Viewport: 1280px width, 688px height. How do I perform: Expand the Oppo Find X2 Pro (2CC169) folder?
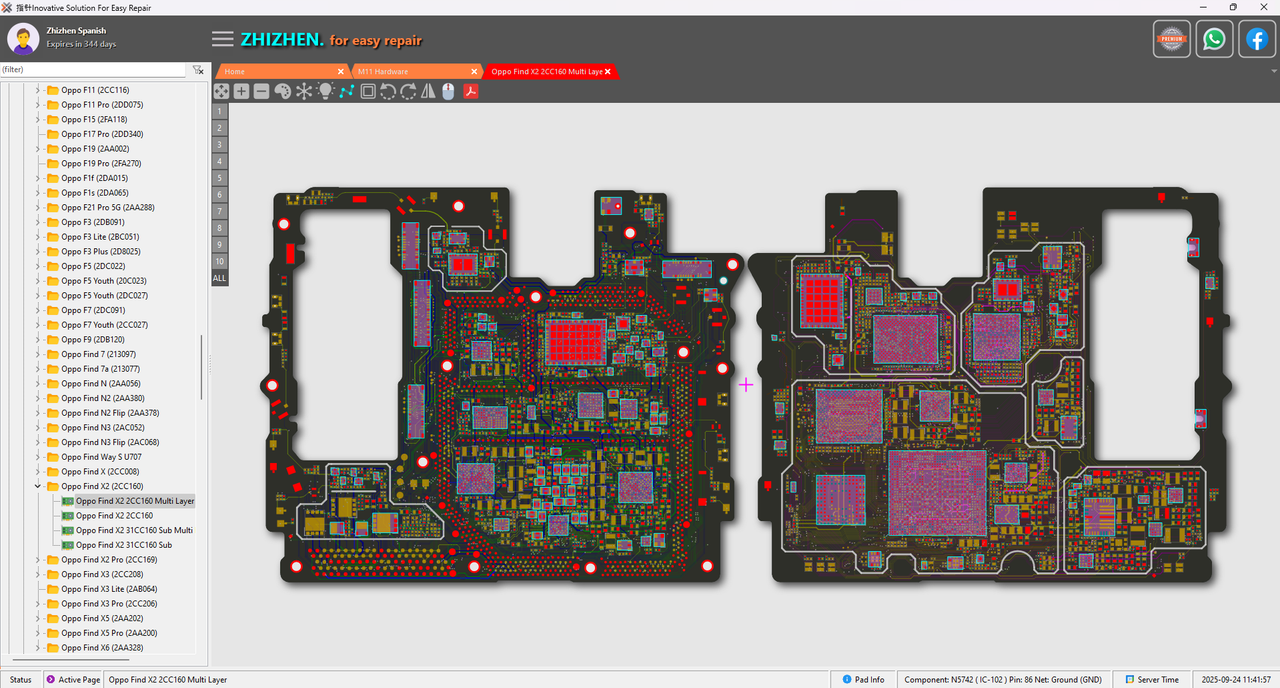[x=38, y=559]
